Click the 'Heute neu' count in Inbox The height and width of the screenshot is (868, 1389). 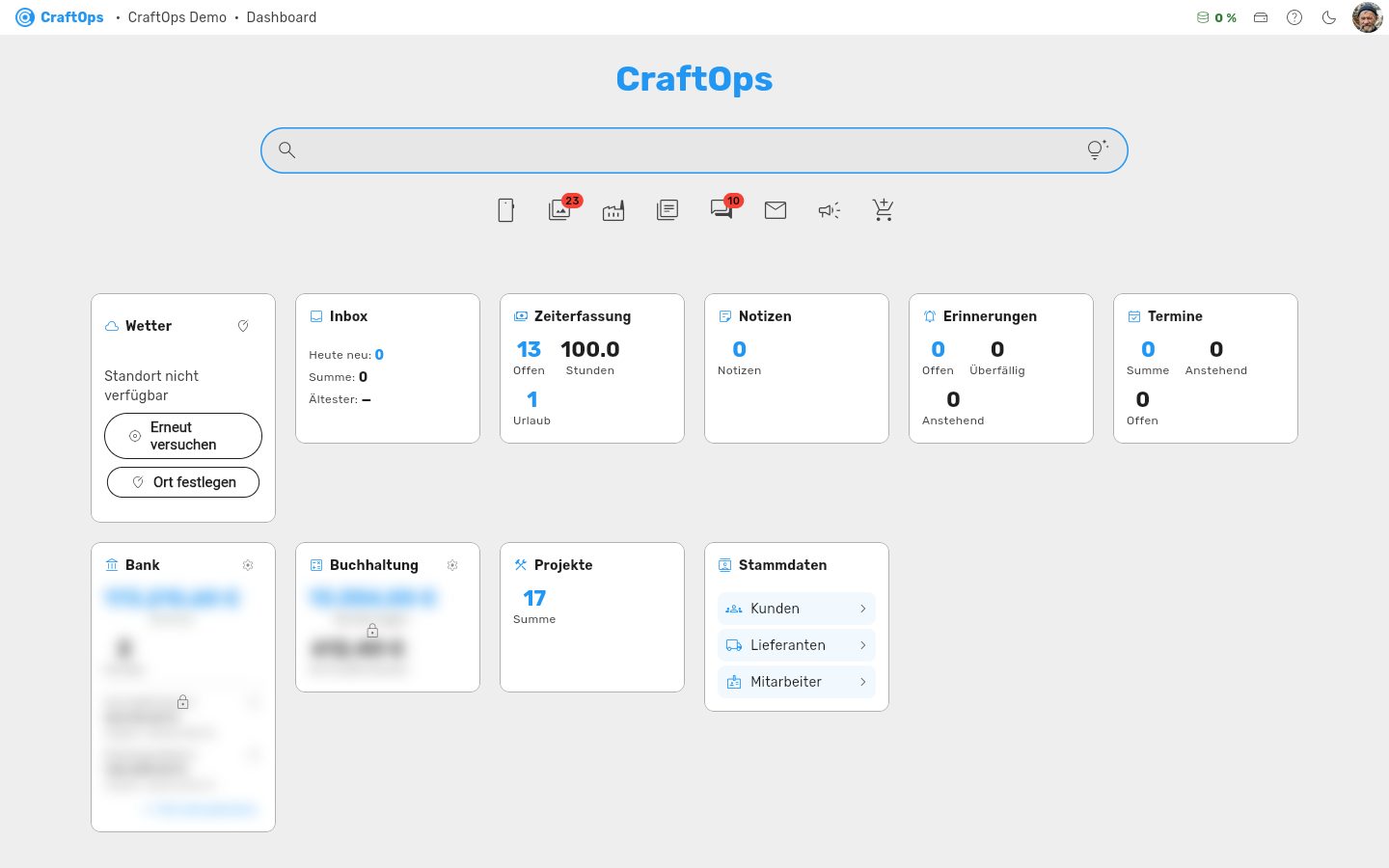(379, 355)
